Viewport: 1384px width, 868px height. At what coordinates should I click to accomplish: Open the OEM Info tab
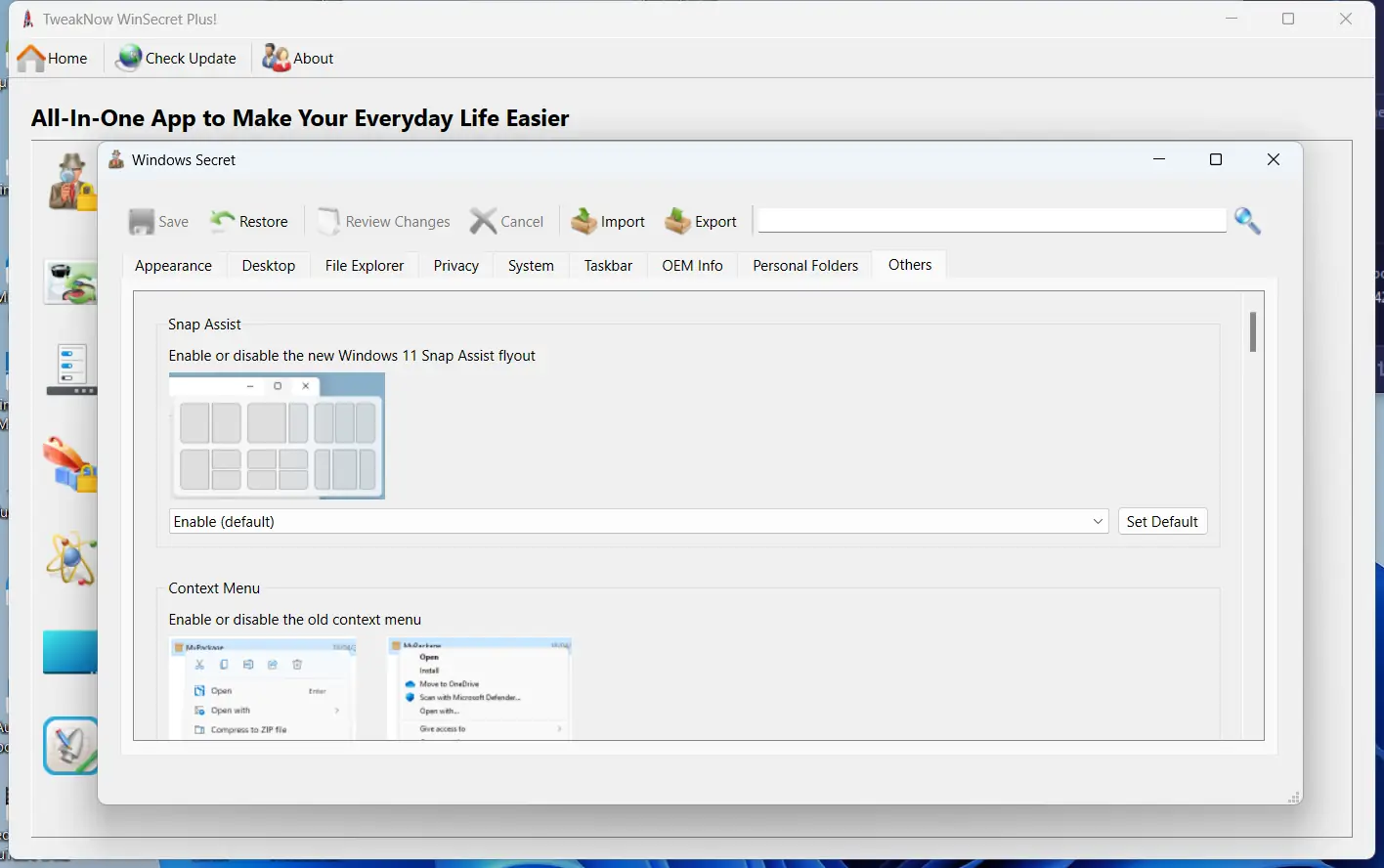click(693, 266)
